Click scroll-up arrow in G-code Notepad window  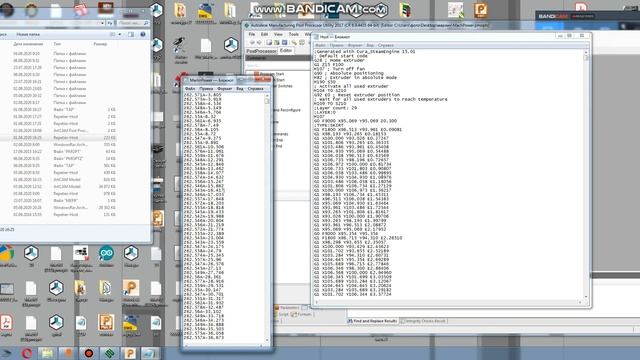(586, 53)
